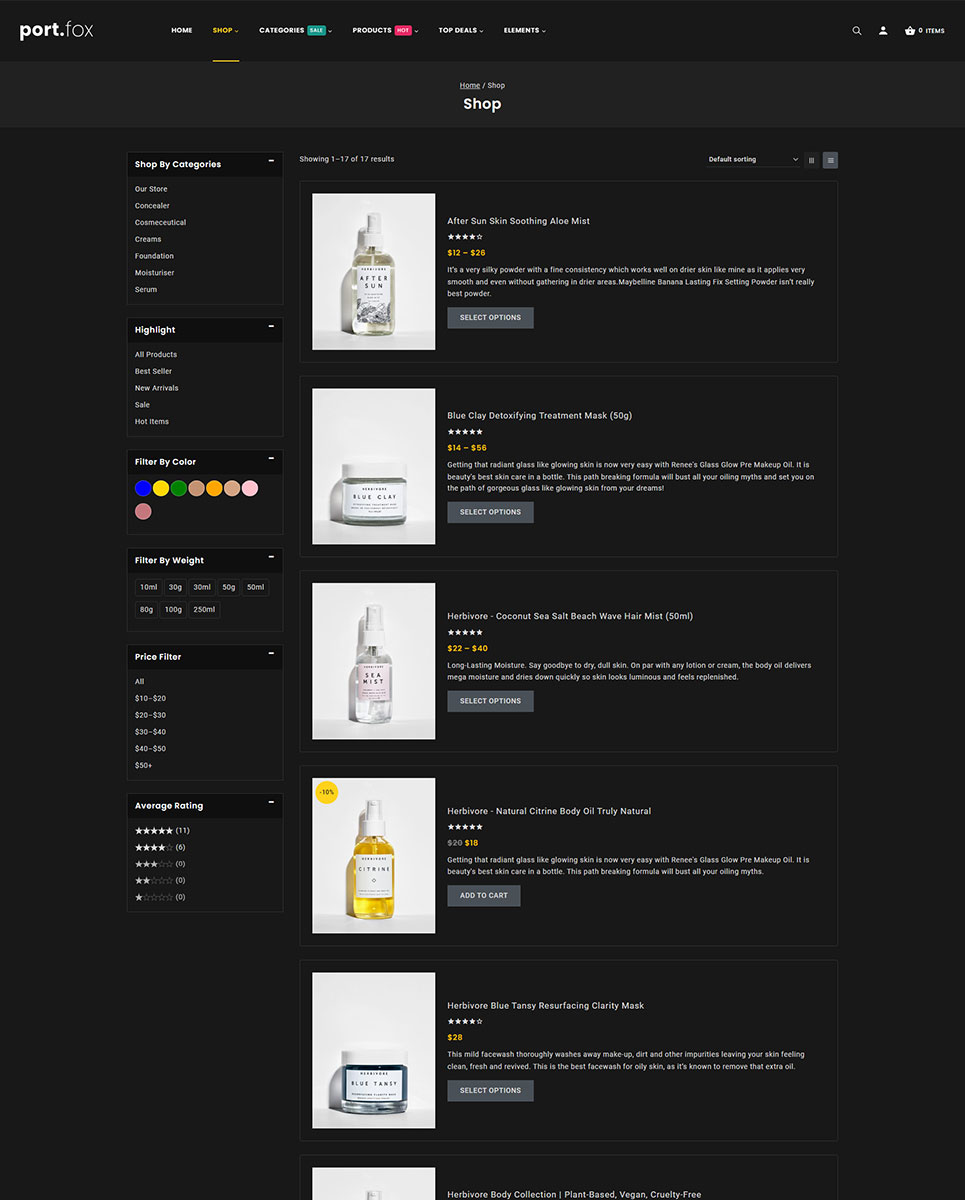
Task: Open the Top Deals menu
Action: pos(460,31)
